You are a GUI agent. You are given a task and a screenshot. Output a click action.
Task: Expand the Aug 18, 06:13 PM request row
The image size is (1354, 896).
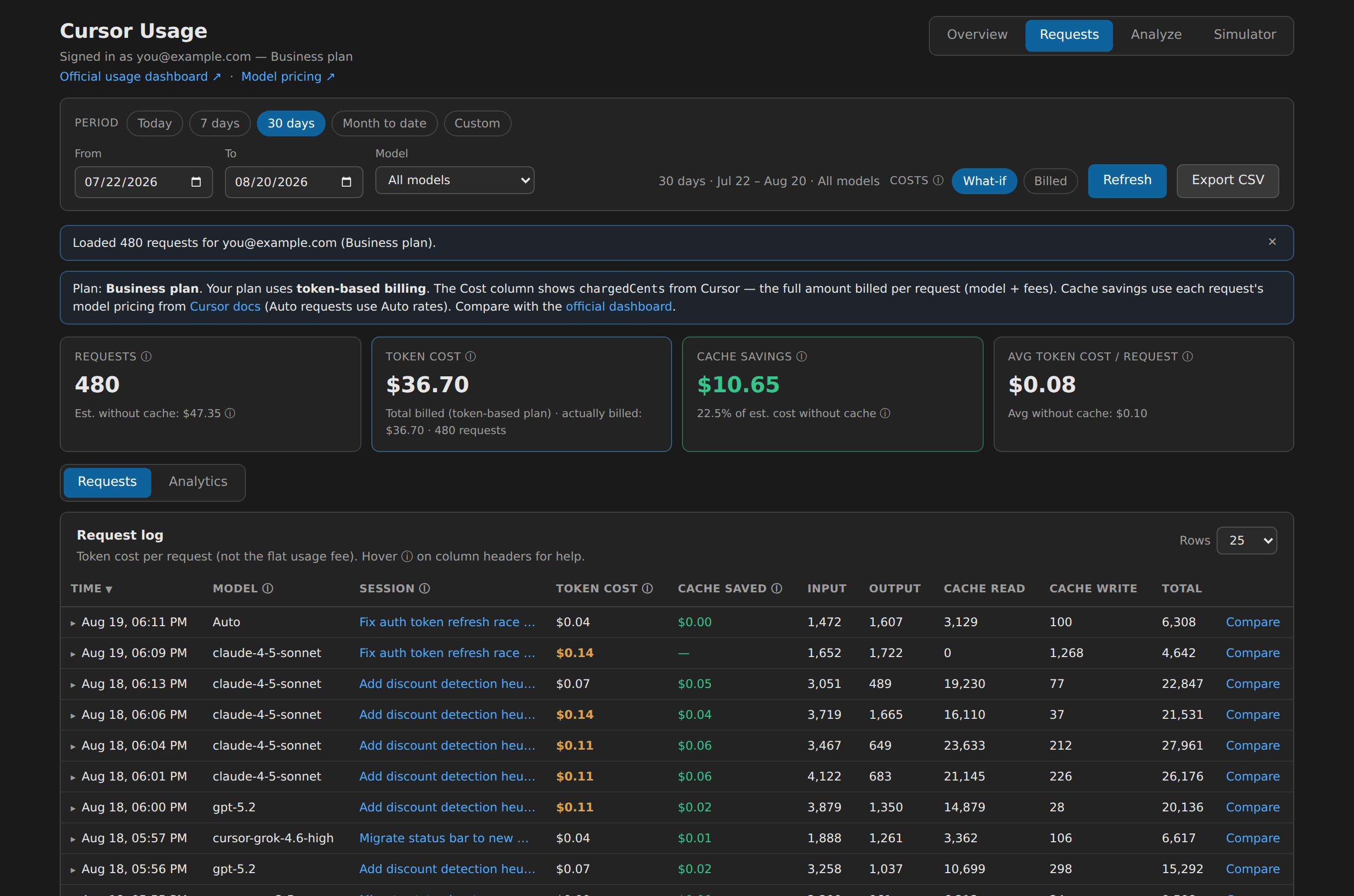pyautogui.click(x=73, y=684)
